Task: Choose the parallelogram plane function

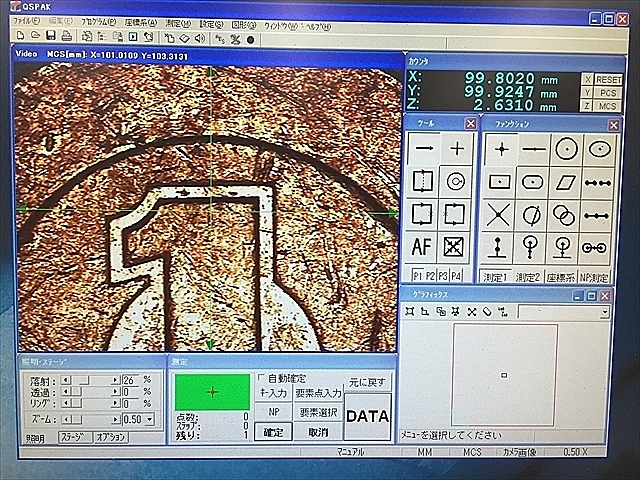Action: click(565, 182)
